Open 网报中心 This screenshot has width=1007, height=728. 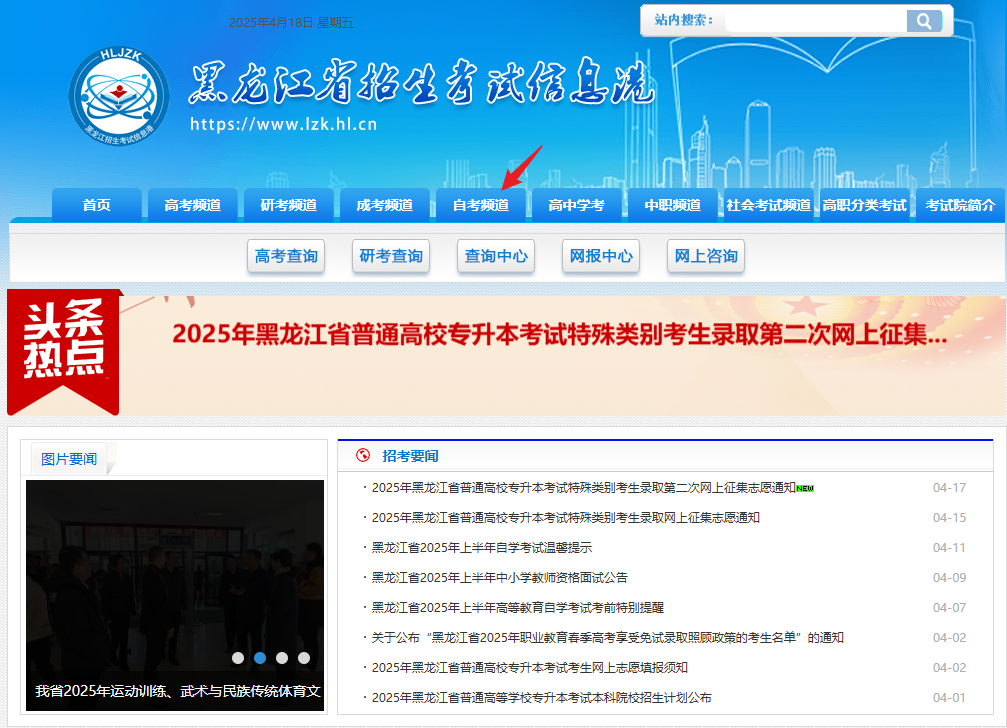[x=600, y=256]
